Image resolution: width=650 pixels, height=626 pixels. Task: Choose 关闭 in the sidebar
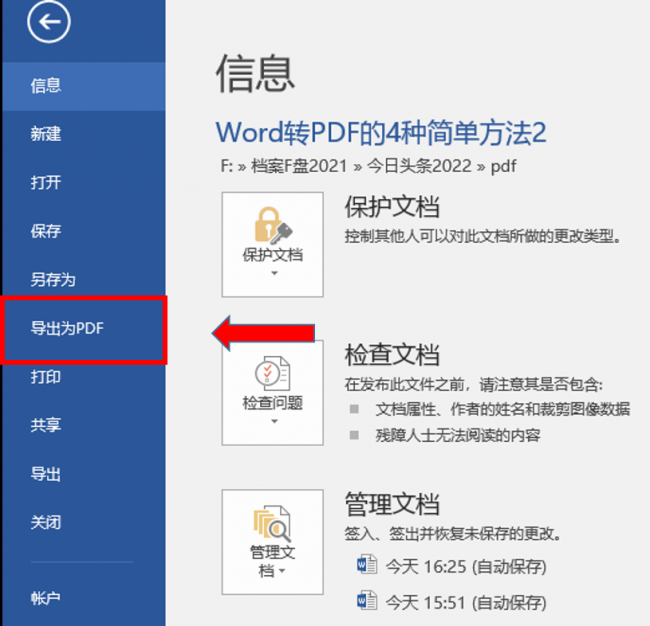84,522
